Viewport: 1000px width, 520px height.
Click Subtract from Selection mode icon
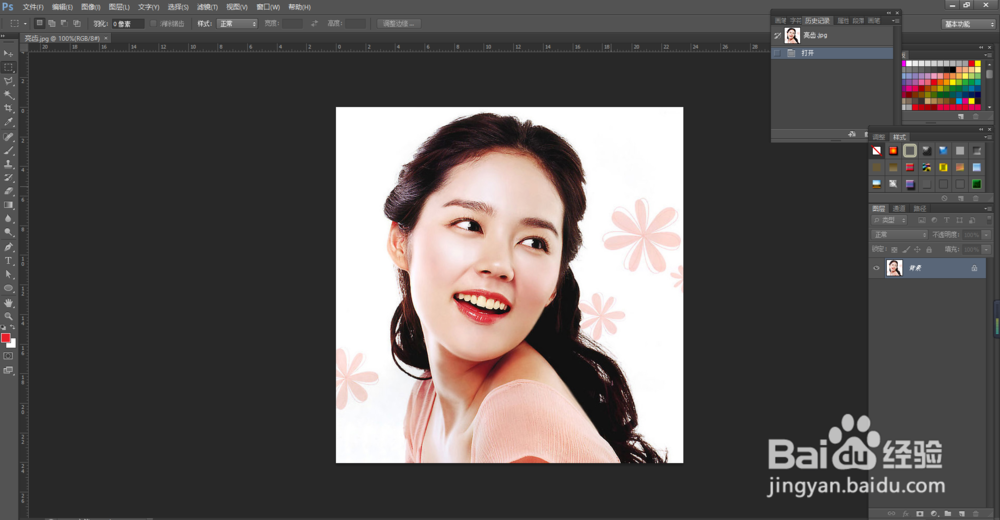[64, 24]
